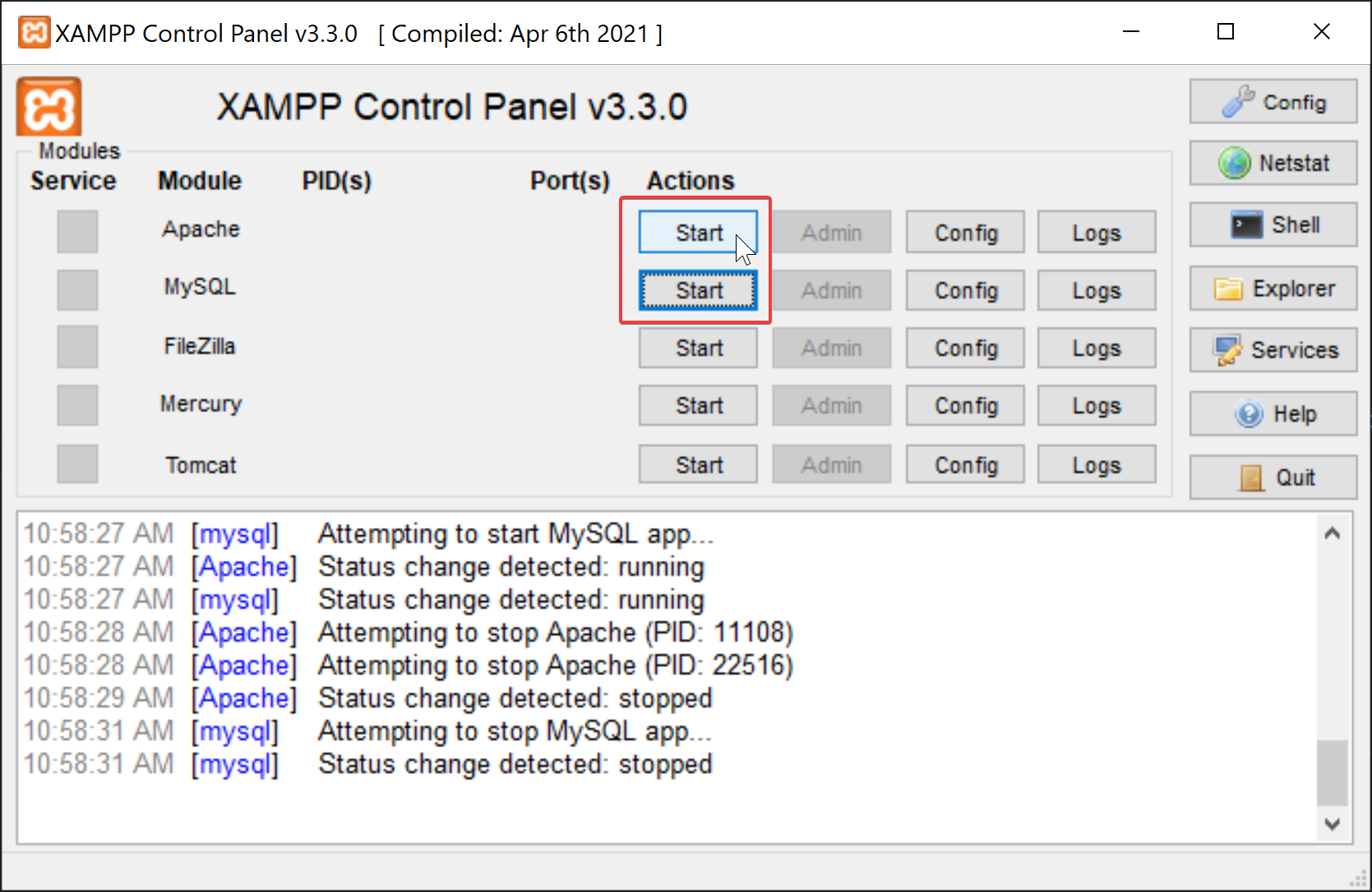Open Config via the wrench icon button
The image size is (1372, 892).
[1273, 102]
